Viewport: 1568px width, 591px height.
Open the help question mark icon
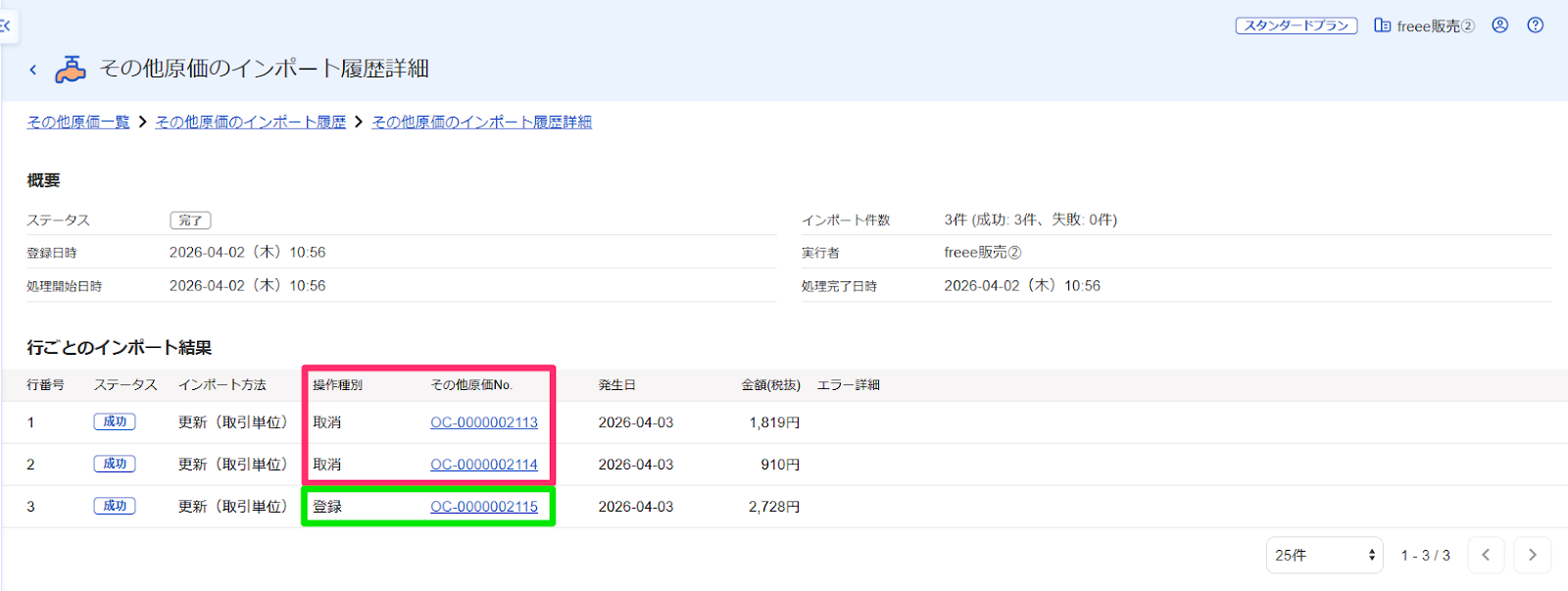tap(1536, 25)
